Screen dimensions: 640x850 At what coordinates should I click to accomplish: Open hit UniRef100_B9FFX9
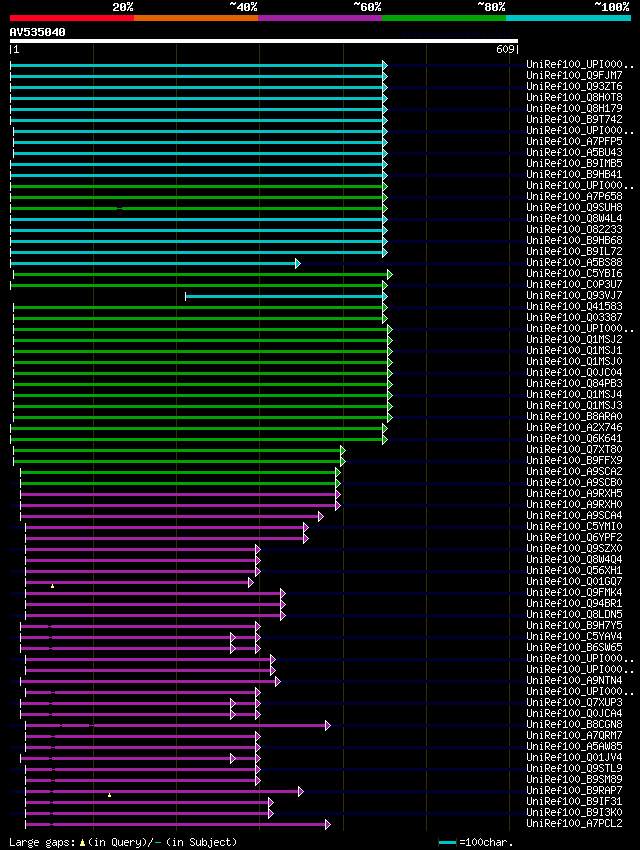(574, 460)
